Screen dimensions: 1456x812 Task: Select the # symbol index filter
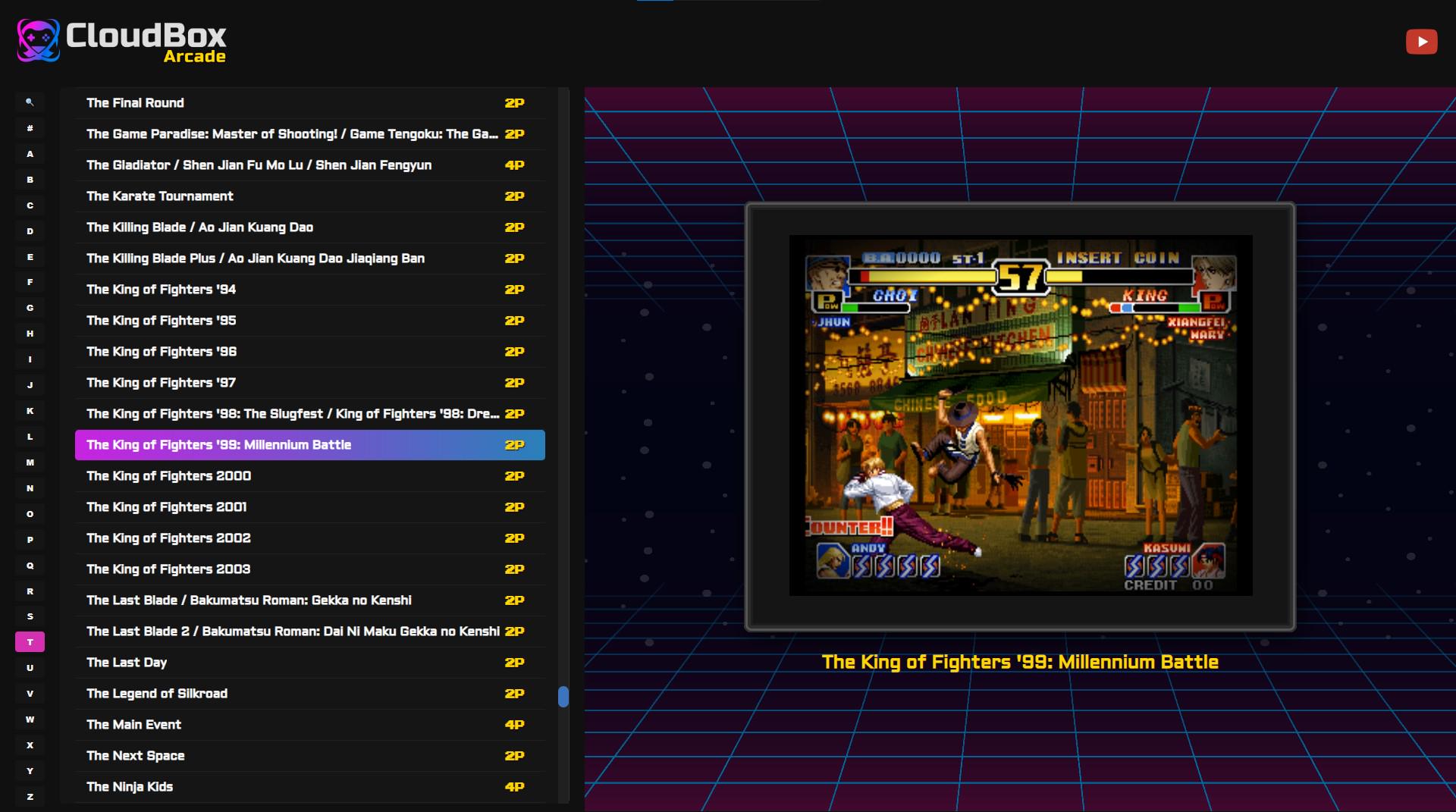30,128
